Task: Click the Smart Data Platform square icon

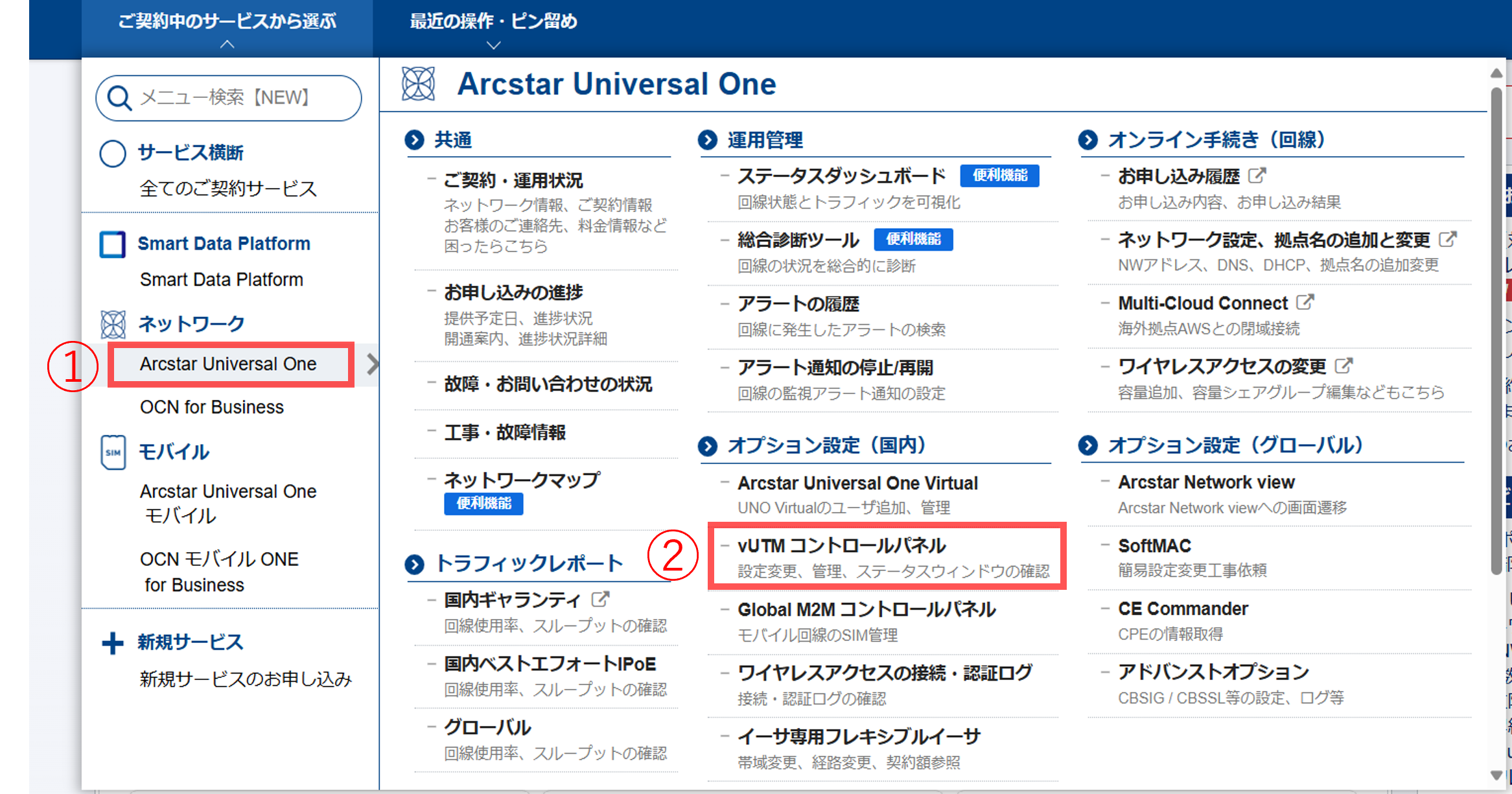Action: 112,244
